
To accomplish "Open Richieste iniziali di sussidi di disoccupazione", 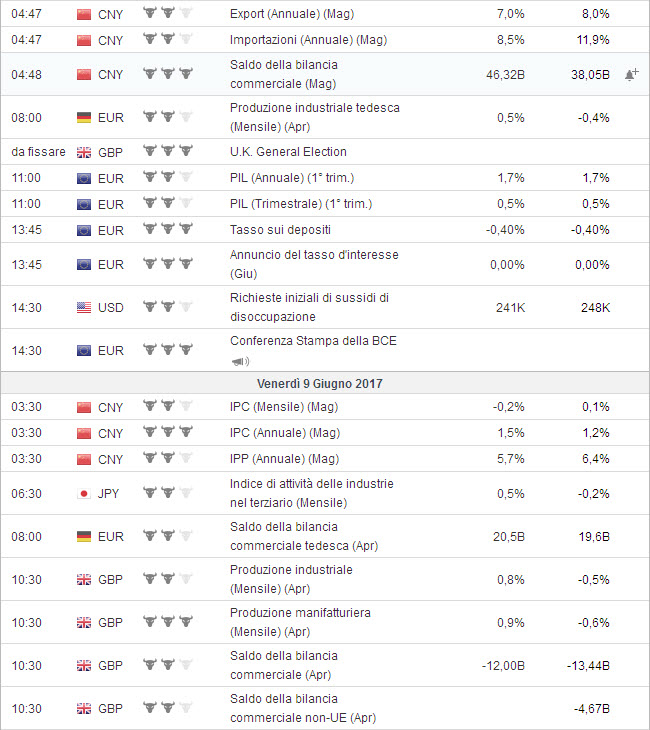I will click(309, 307).
